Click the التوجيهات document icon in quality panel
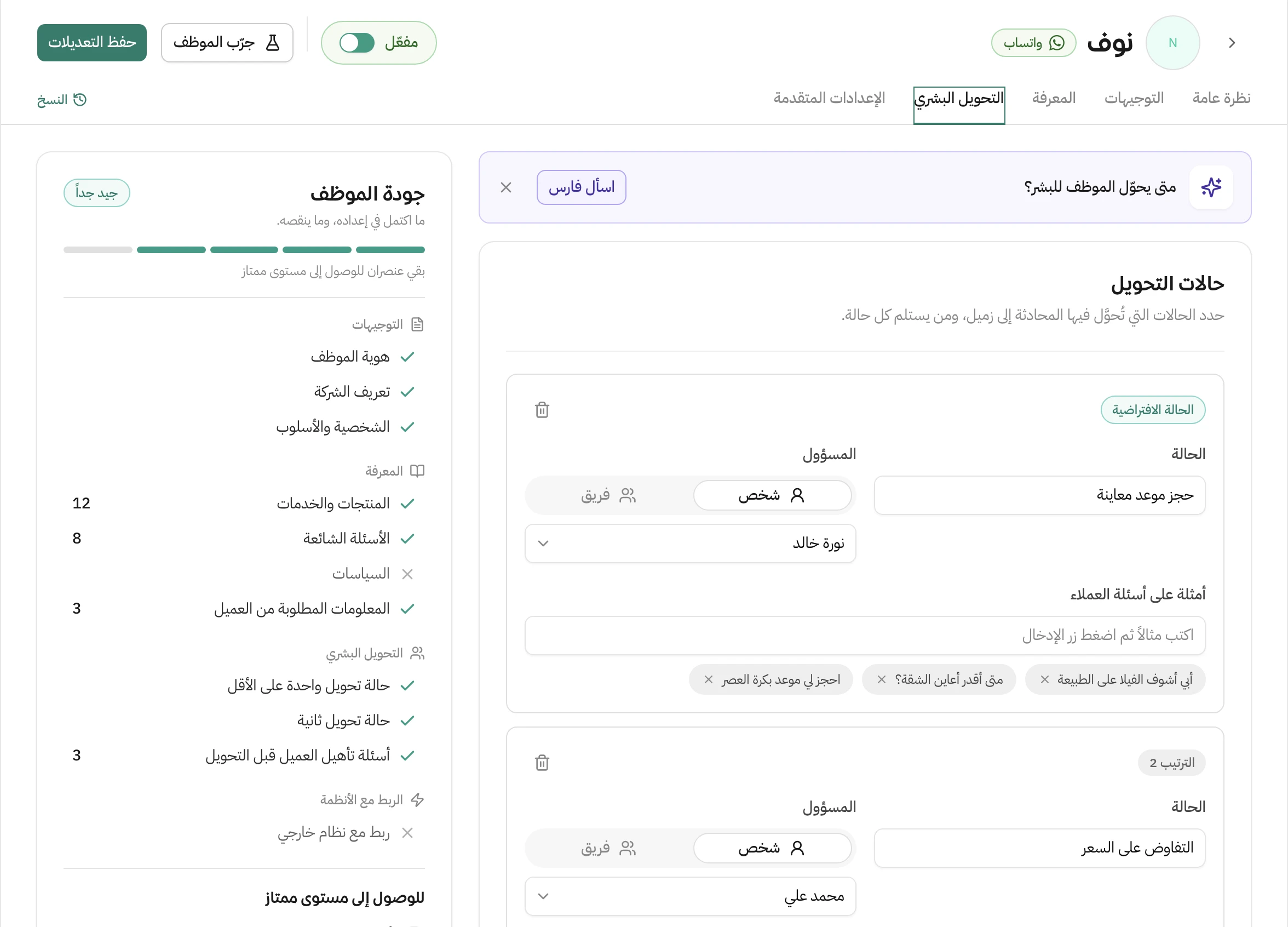The width and height of the screenshot is (1288, 927). tap(417, 324)
